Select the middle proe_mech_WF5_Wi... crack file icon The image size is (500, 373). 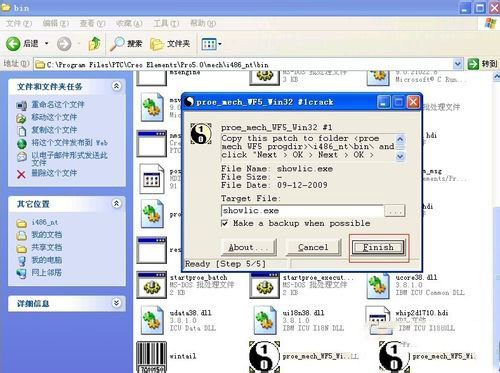pyautogui.click(x=264, y=357)
